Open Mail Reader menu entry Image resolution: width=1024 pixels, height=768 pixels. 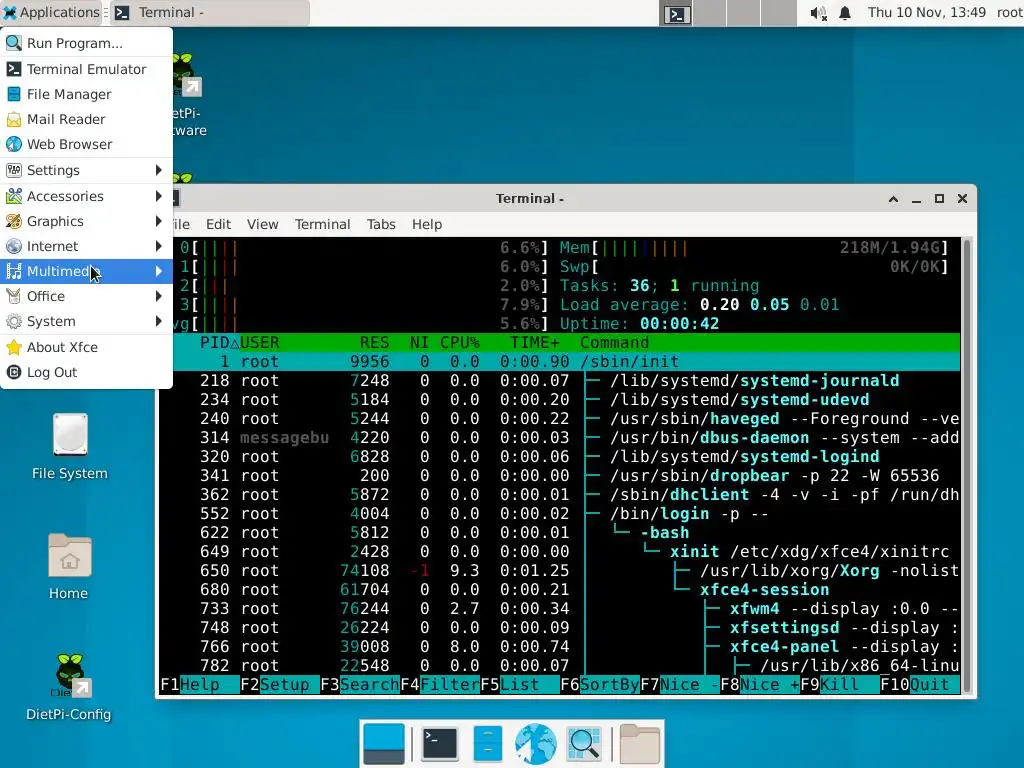[x=86, y=119]
